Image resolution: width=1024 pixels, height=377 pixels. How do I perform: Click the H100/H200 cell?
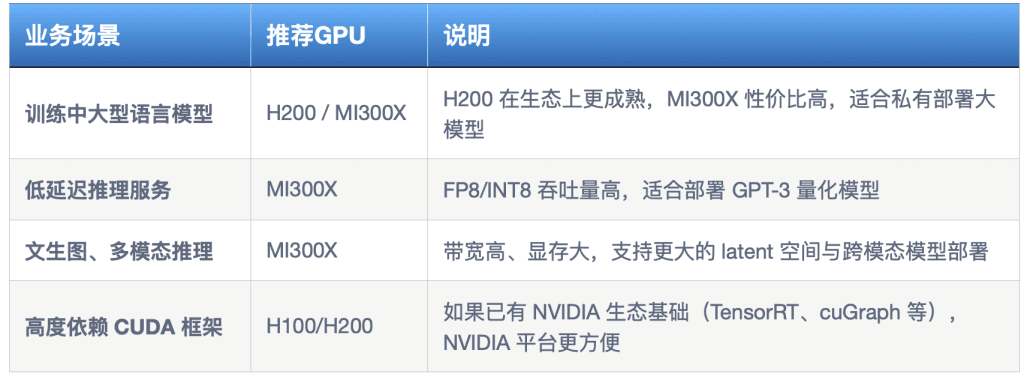click(339, 326)
